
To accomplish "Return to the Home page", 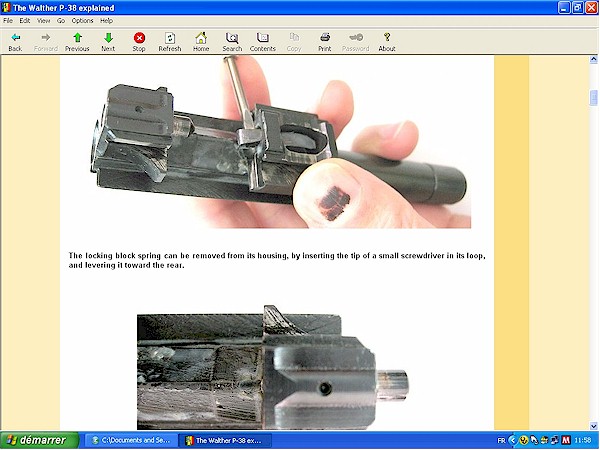I will pos(201,41).
